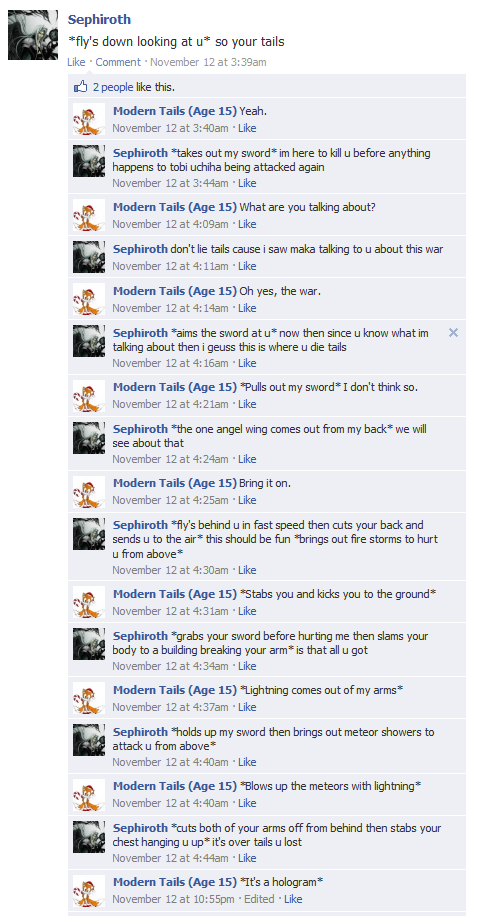Open the November 12 at 3:39am timestamp
The image size is (482, 916).
pos(209,62)
